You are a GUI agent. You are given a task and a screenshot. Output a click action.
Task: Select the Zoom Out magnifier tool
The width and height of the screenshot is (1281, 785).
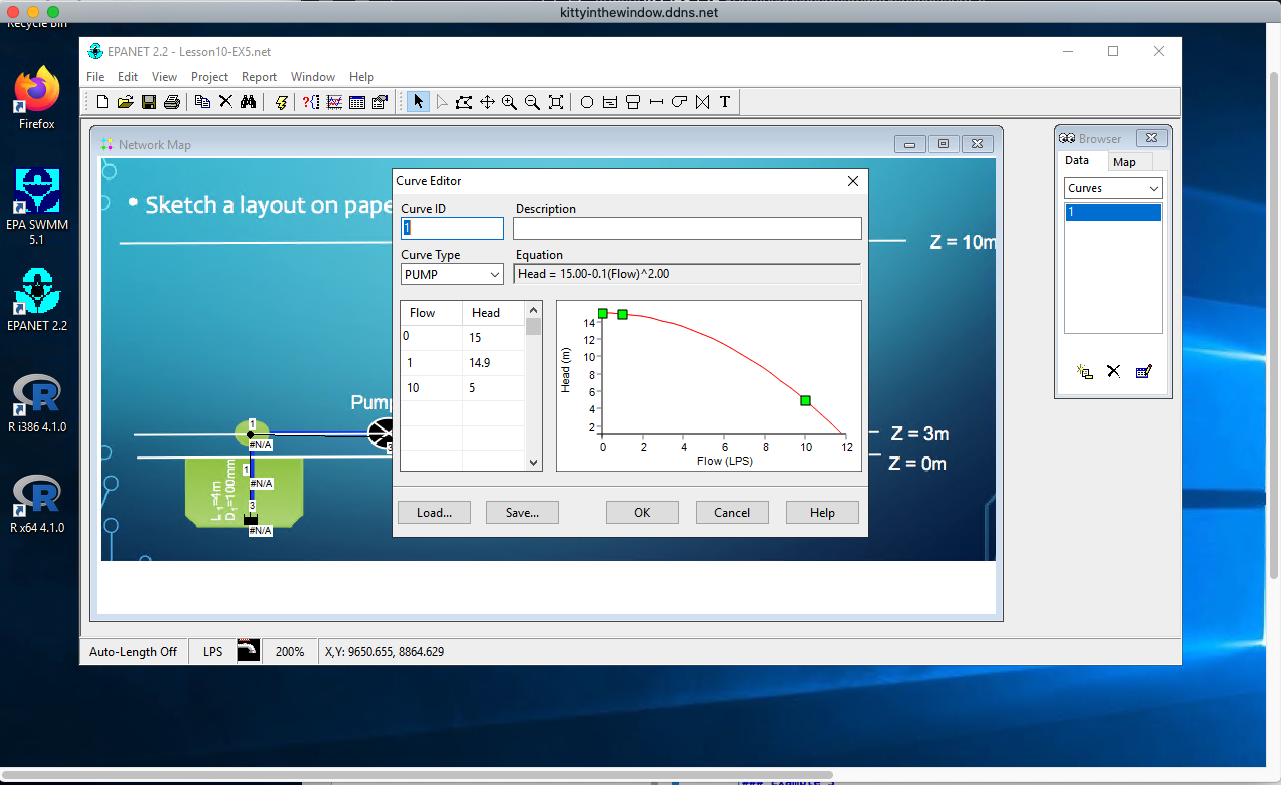[532, 102]
